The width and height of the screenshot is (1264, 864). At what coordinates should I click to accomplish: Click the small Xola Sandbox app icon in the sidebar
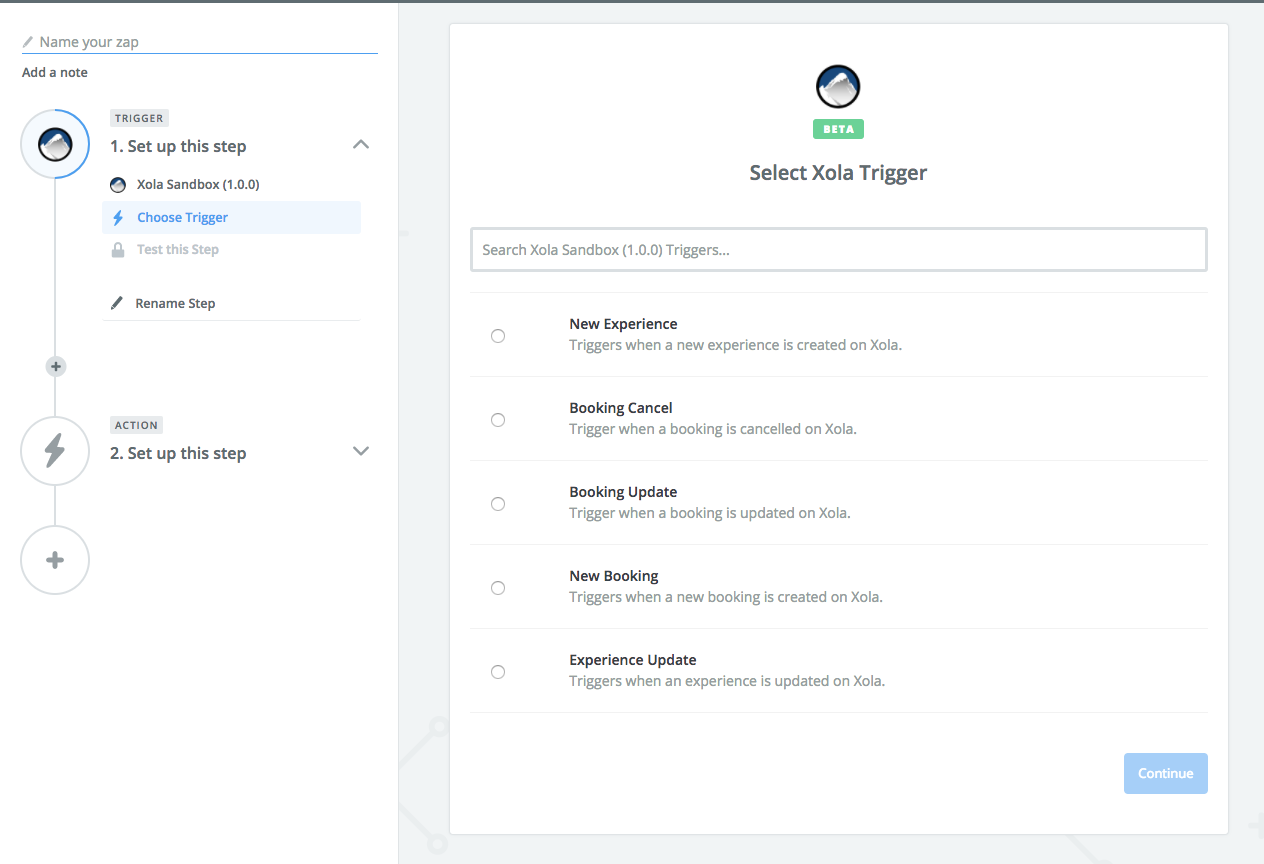point(118,185)
